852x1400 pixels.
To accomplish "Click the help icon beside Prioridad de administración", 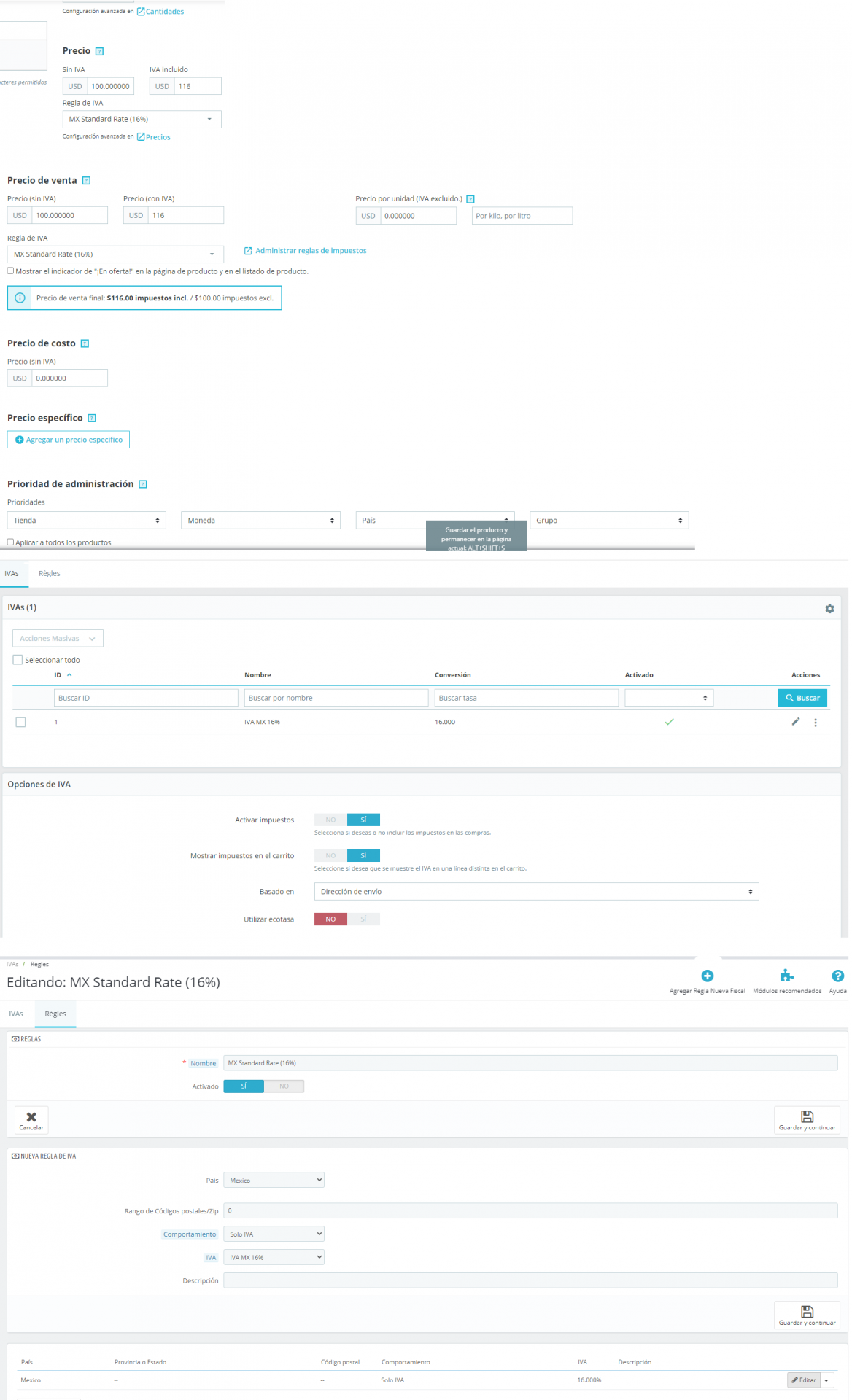I will [x=143, y=484].
